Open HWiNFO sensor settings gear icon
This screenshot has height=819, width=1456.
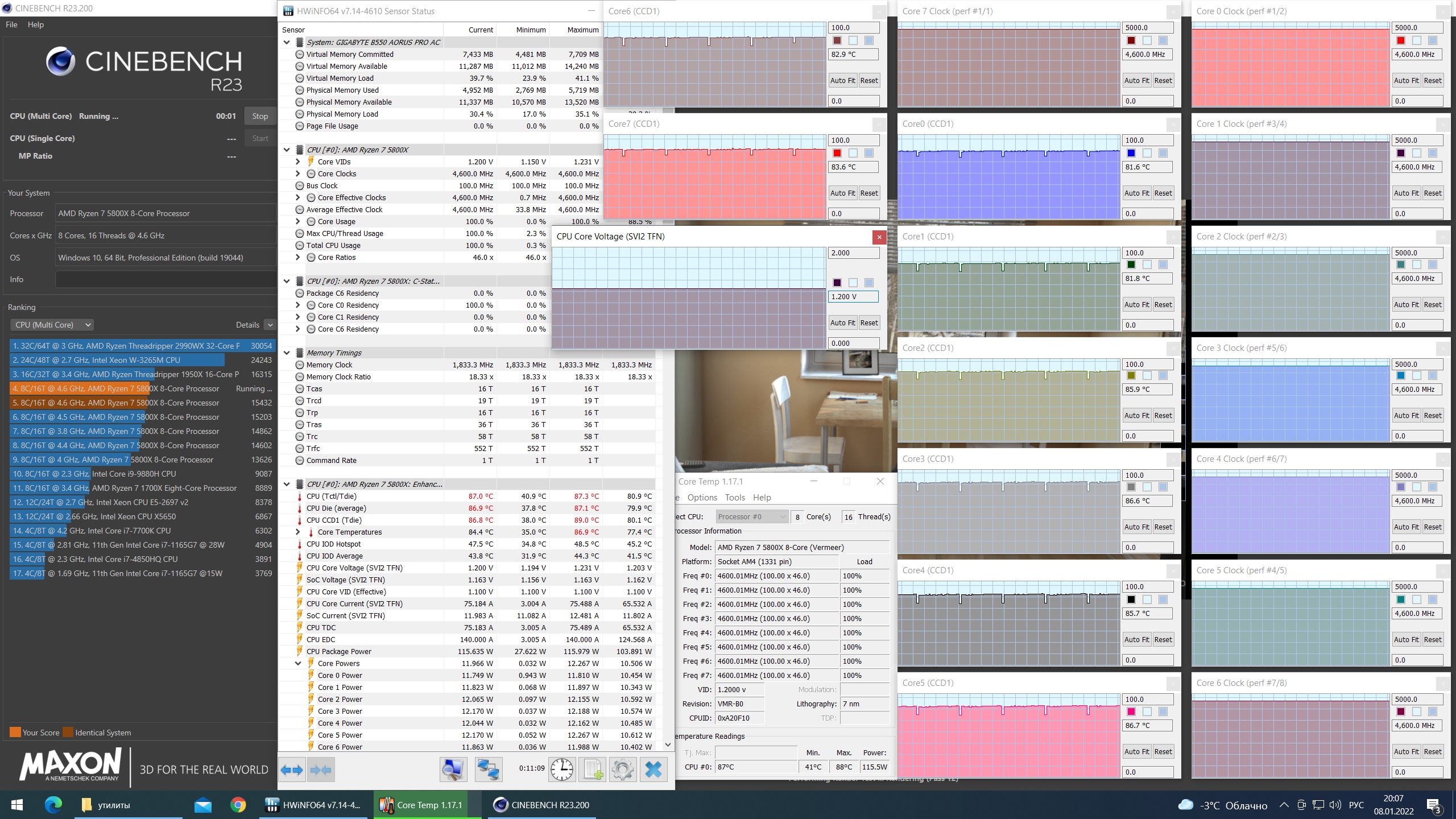tap(622, 770)
